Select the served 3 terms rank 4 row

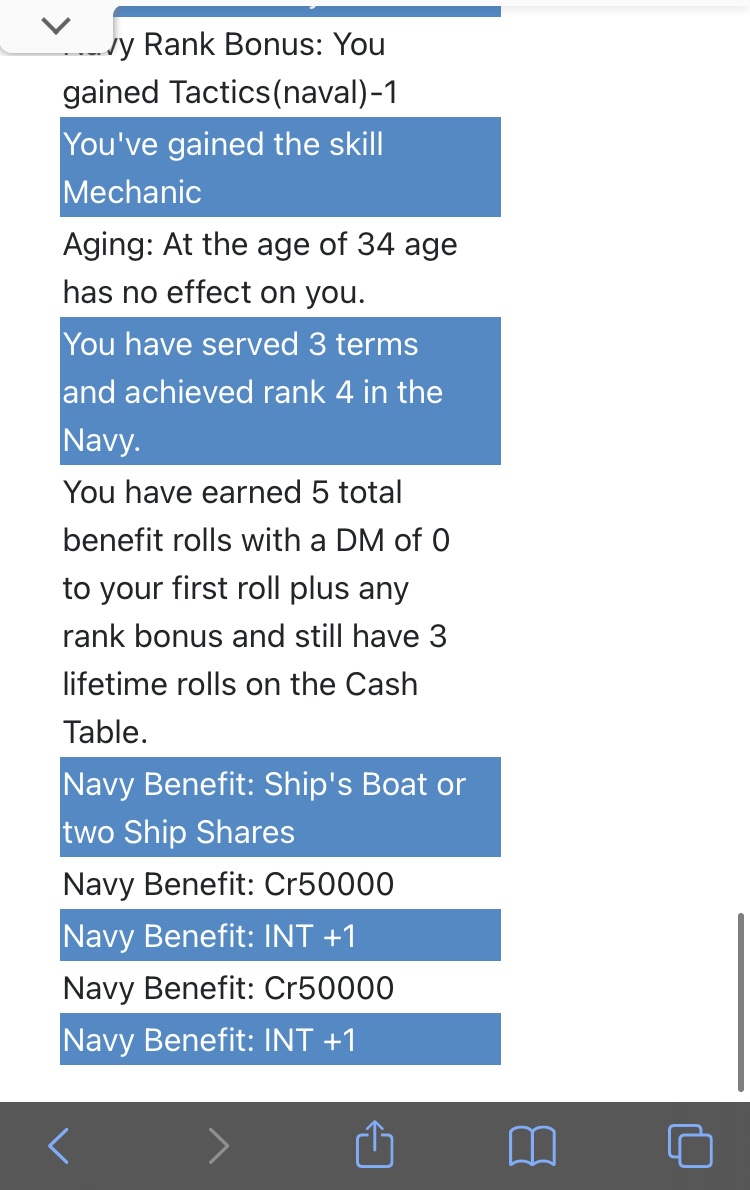coord(280,391)
